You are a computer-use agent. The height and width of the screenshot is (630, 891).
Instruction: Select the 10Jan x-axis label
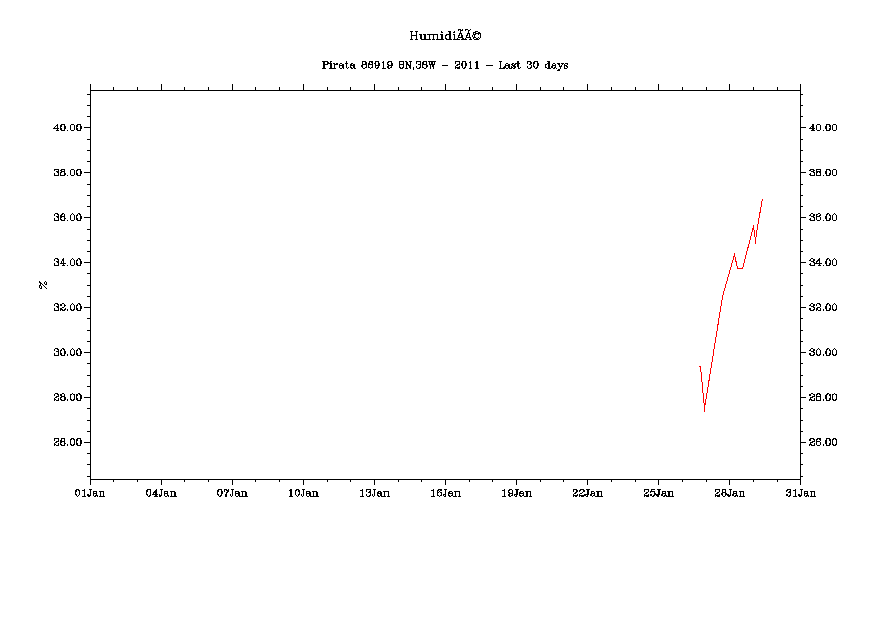tap(303, 493)
